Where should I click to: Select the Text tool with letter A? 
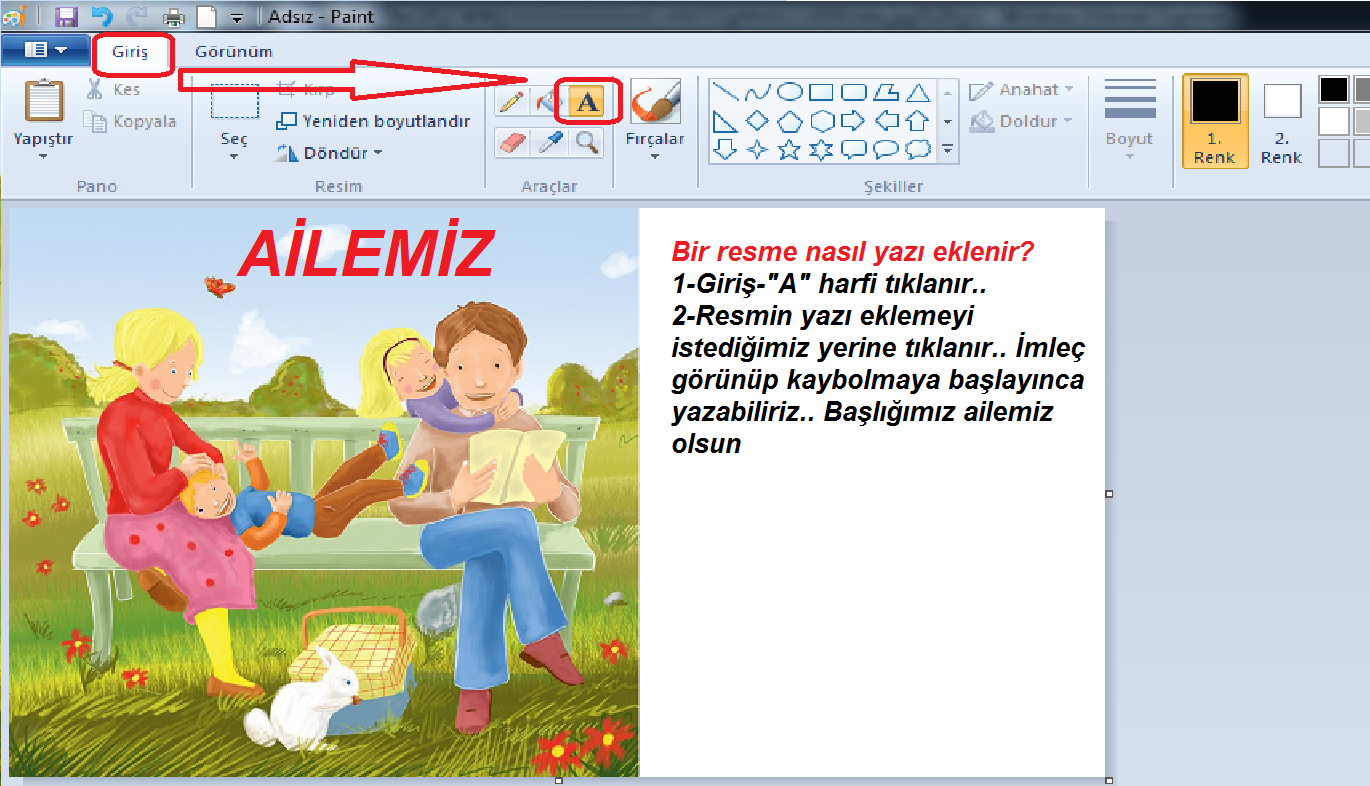pyautogui.click(x=588, y=101)
